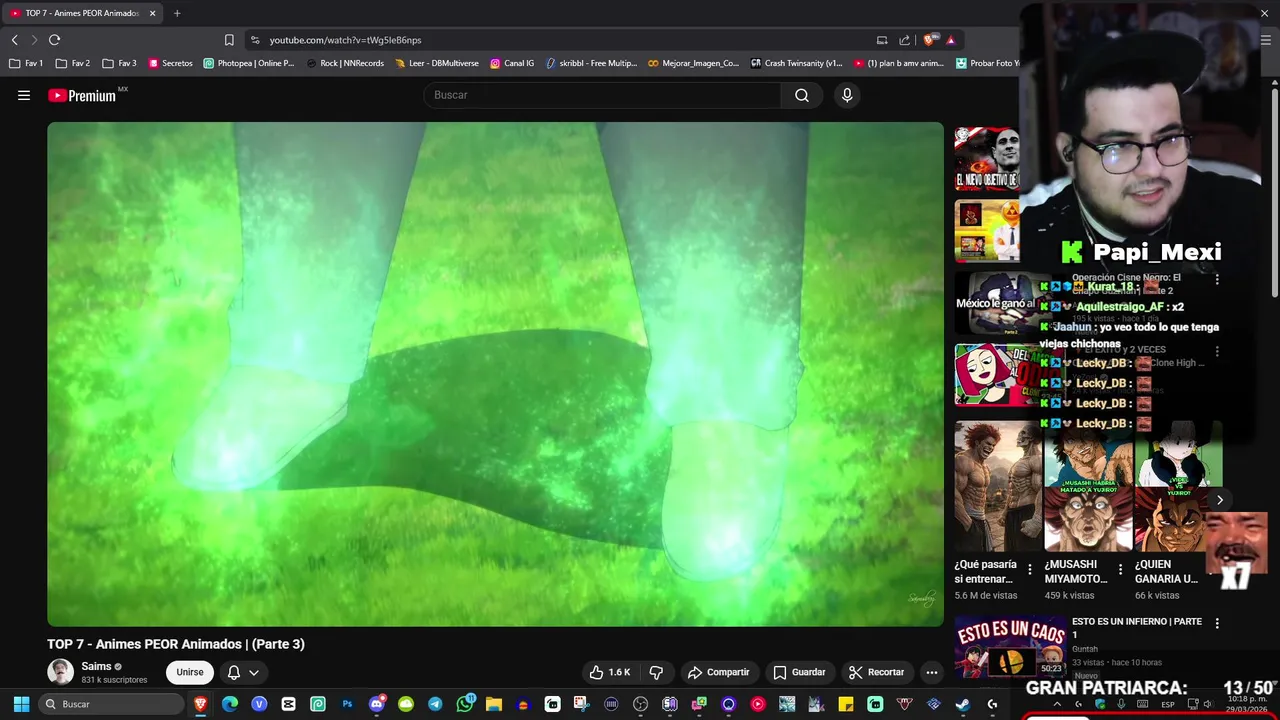
Task: Open media cast icon in address bar
Action: [x=882, y=40]
